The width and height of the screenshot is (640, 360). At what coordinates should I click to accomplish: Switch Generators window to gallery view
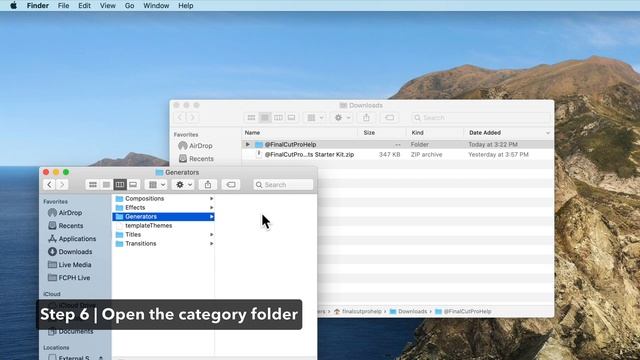133,184
